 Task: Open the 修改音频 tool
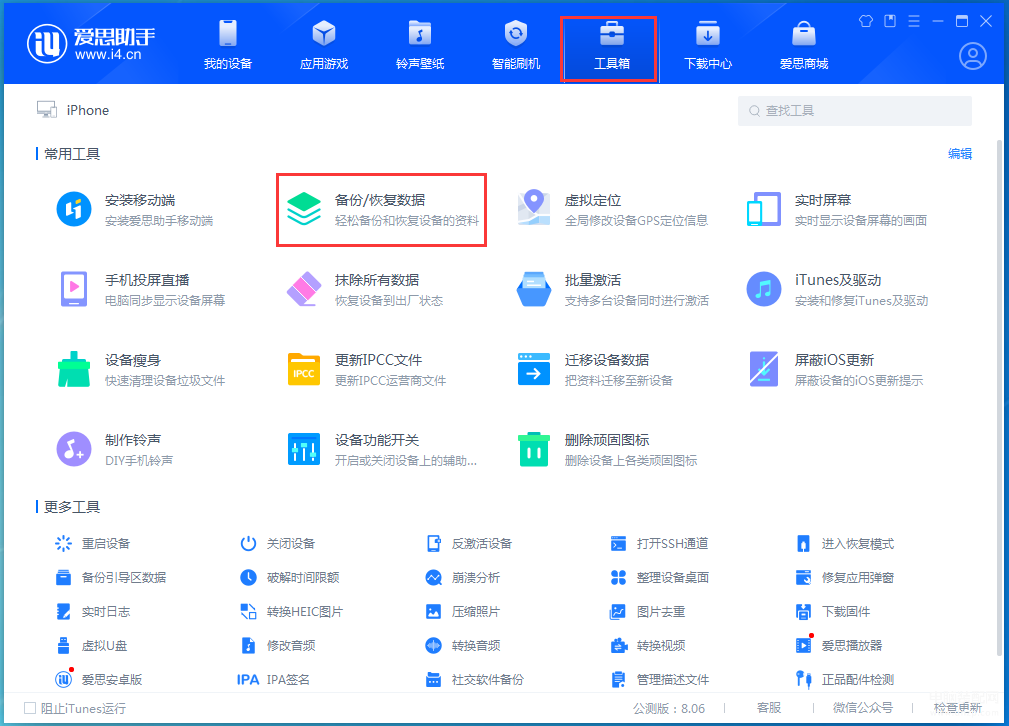click(277, 646)
